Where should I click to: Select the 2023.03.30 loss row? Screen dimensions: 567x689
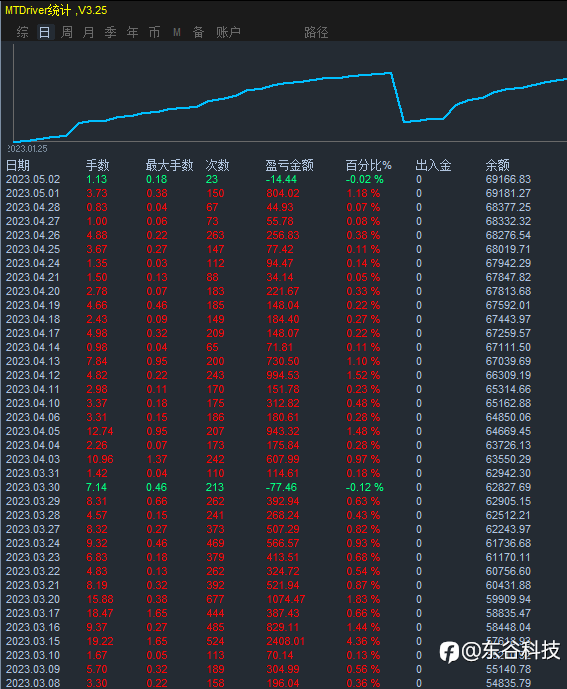(x=284, y=487)
